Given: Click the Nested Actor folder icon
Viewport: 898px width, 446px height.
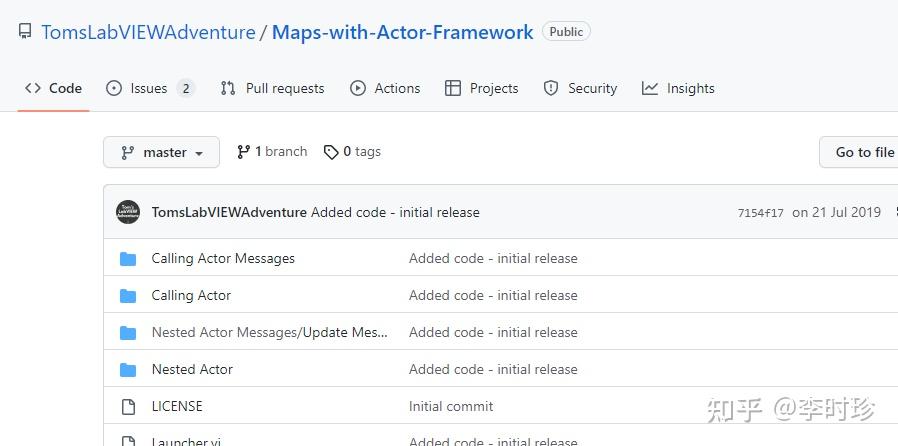Looking at the screenshot, I should (x=128, y=370).
